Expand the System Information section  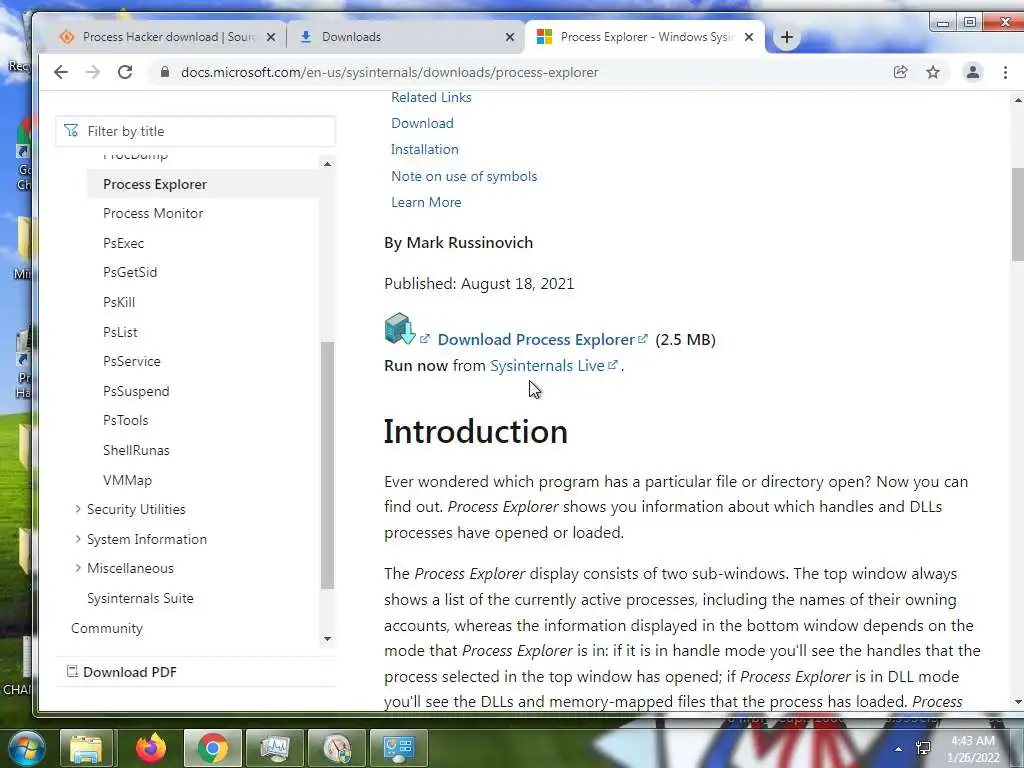click(x=78, y=539)
